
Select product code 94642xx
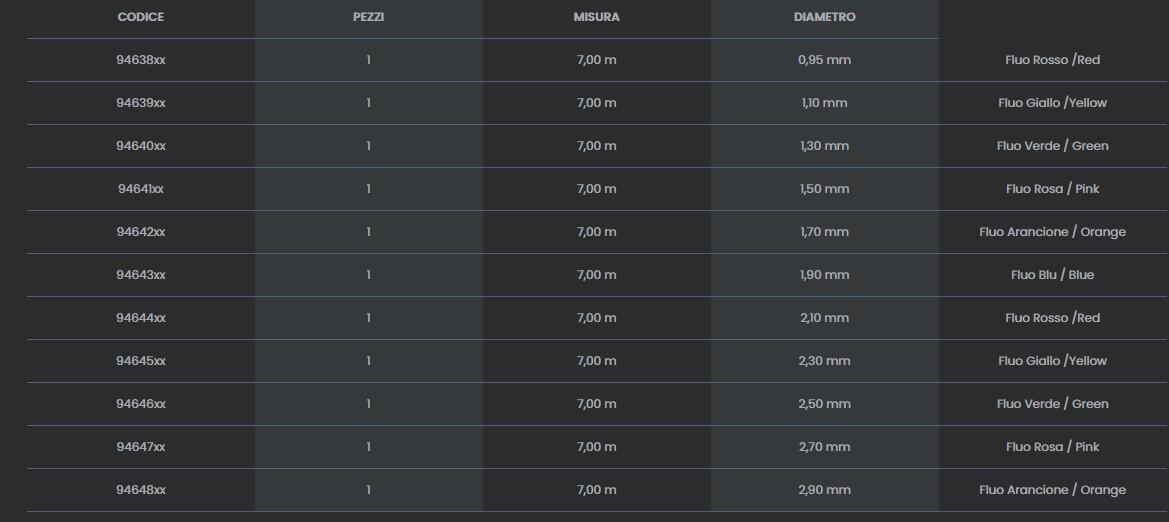[x=140, y=232]
